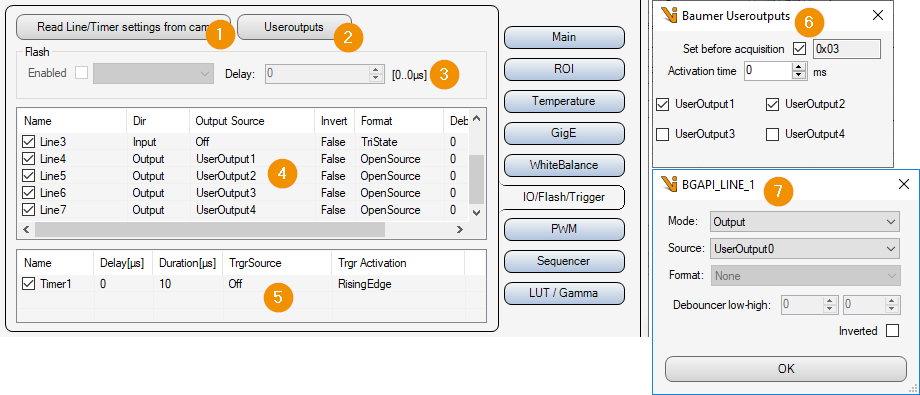The width and height of the screenshot is (920, 395).
Task: Uncheck the Line5 row checkbox
Action: coord(28,176)
